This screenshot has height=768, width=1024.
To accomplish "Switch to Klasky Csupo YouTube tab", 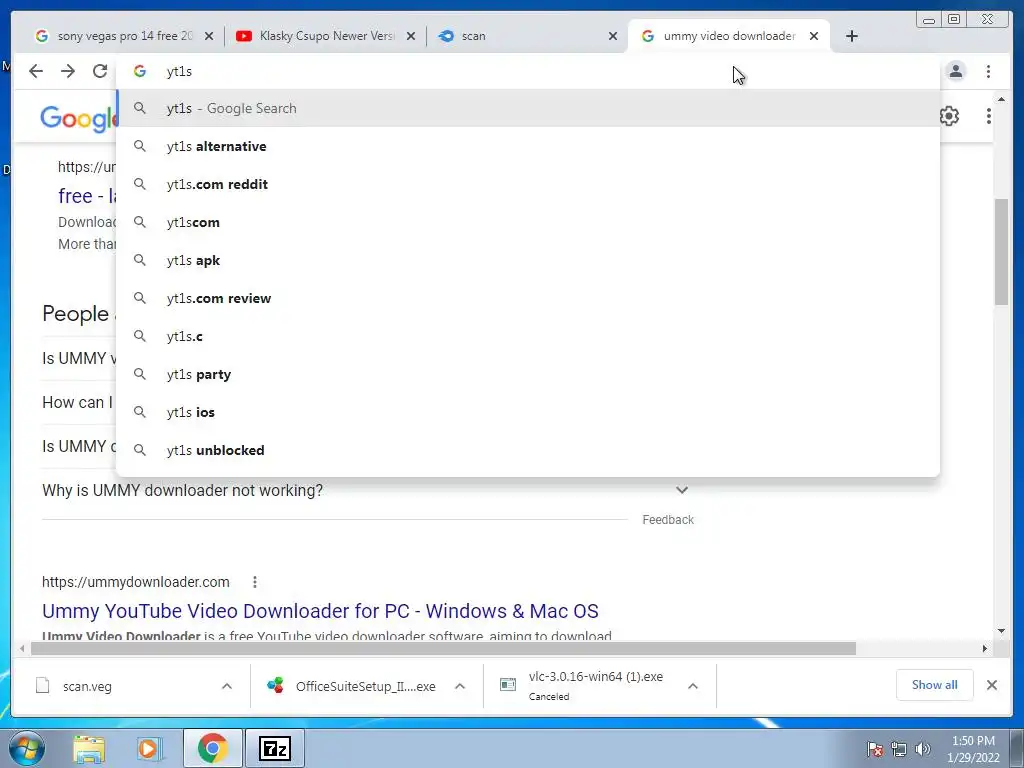I will pos(325,36).
